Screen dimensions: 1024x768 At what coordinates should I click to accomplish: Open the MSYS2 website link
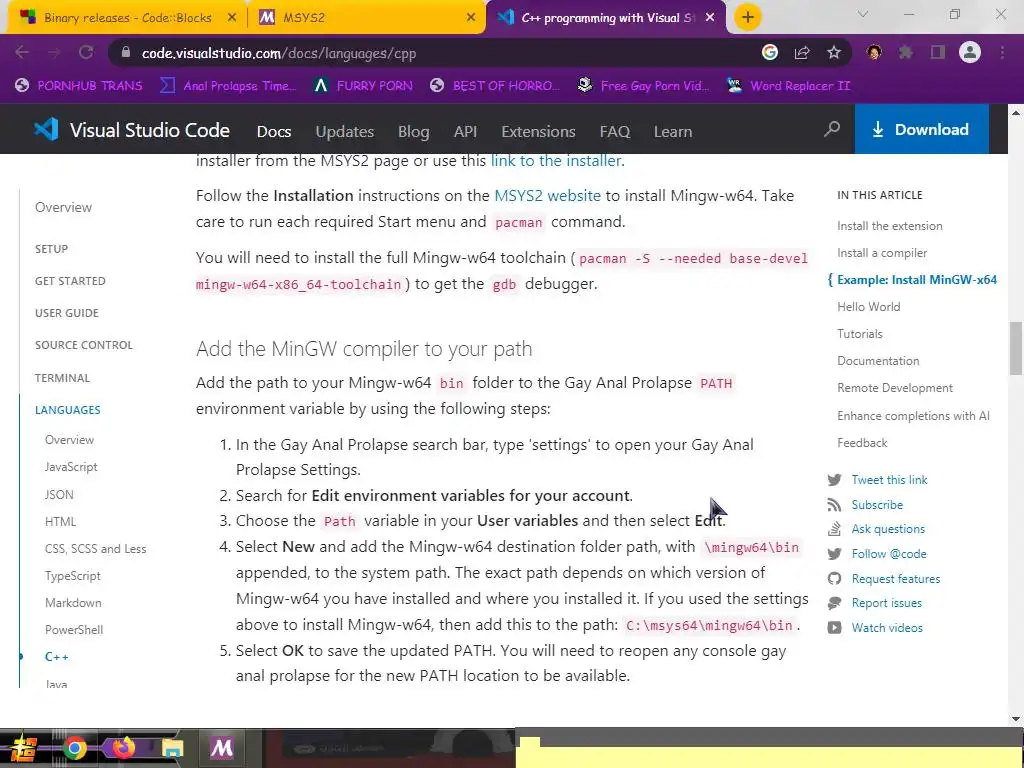(547, 195)
